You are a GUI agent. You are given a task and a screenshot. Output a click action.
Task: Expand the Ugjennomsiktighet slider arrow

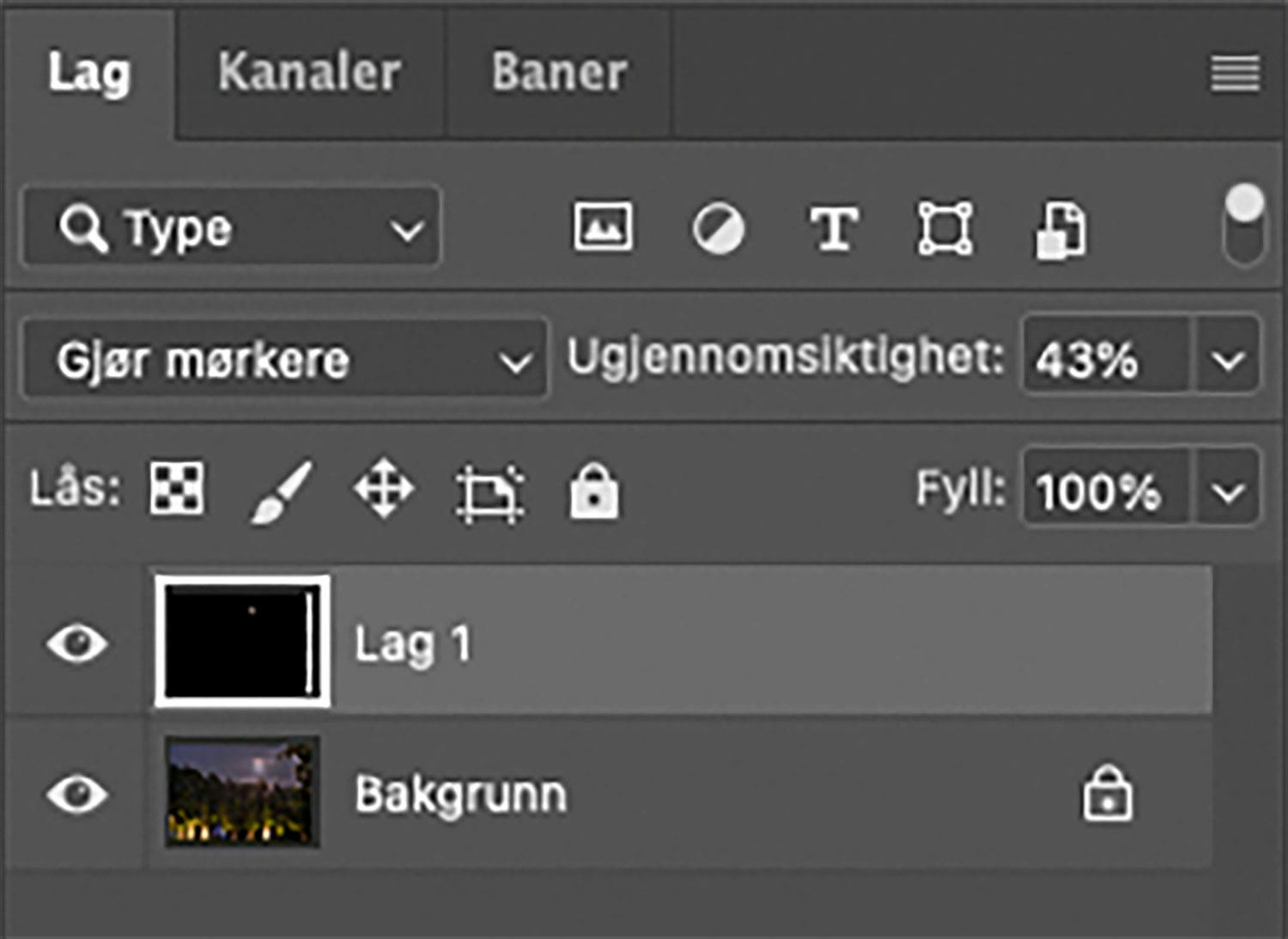click(1229, 360)
